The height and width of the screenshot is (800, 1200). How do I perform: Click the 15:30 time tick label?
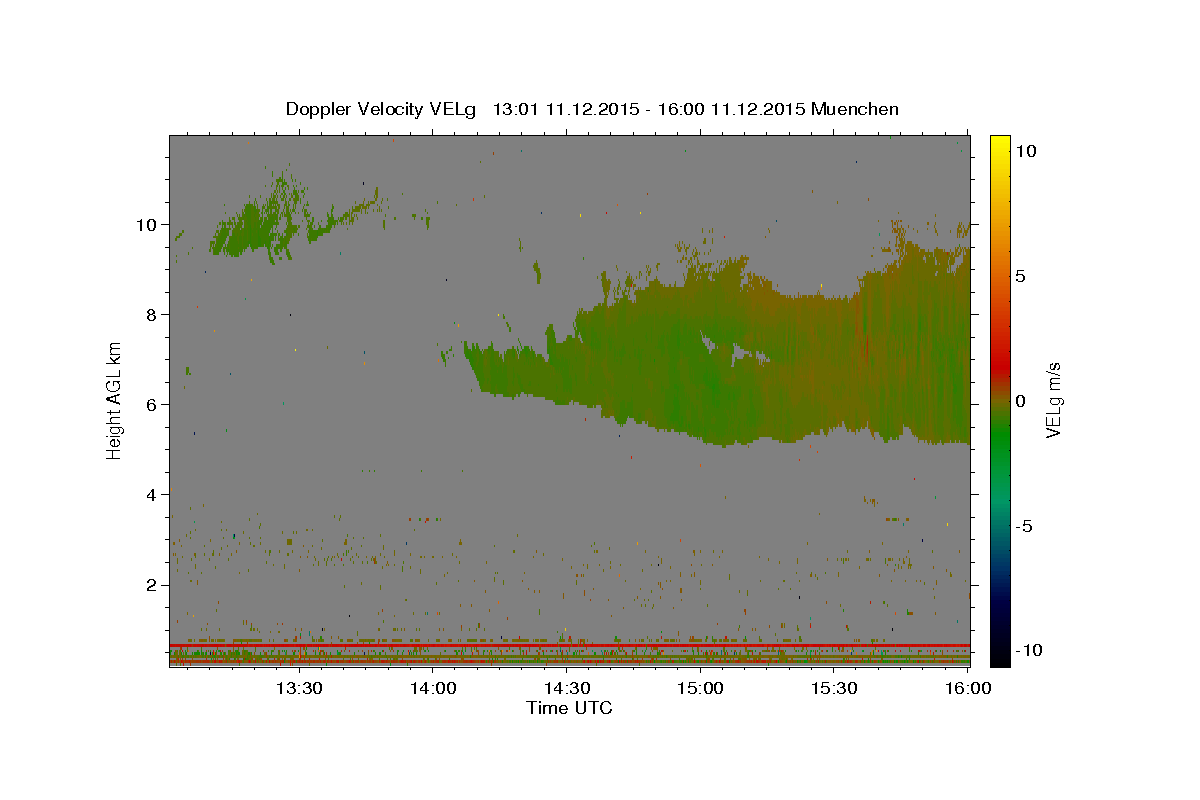pyautogui.click(x=835, y=688)
